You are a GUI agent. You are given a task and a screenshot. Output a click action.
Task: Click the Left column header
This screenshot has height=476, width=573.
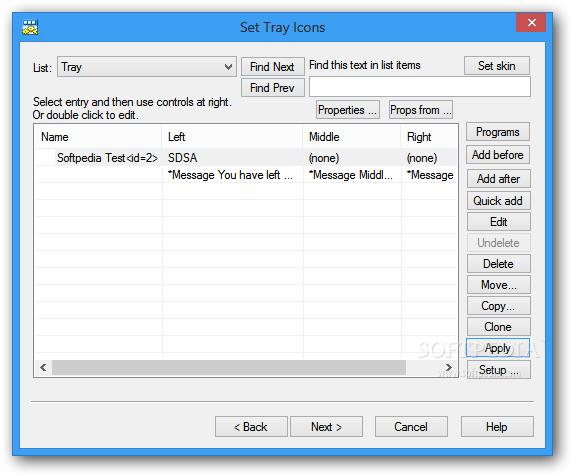[232, 137]
